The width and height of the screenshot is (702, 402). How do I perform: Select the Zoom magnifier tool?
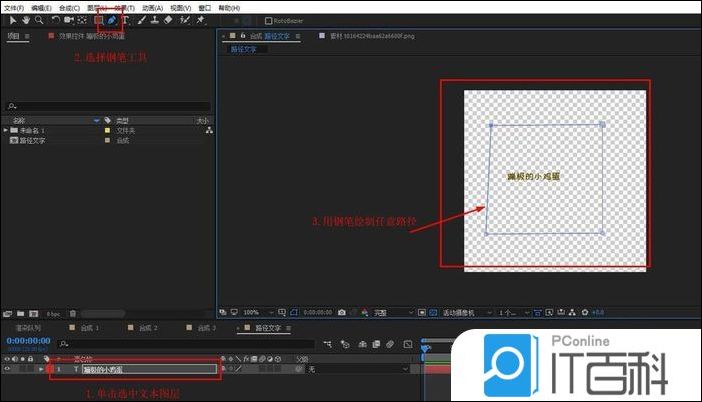(38, 19)
